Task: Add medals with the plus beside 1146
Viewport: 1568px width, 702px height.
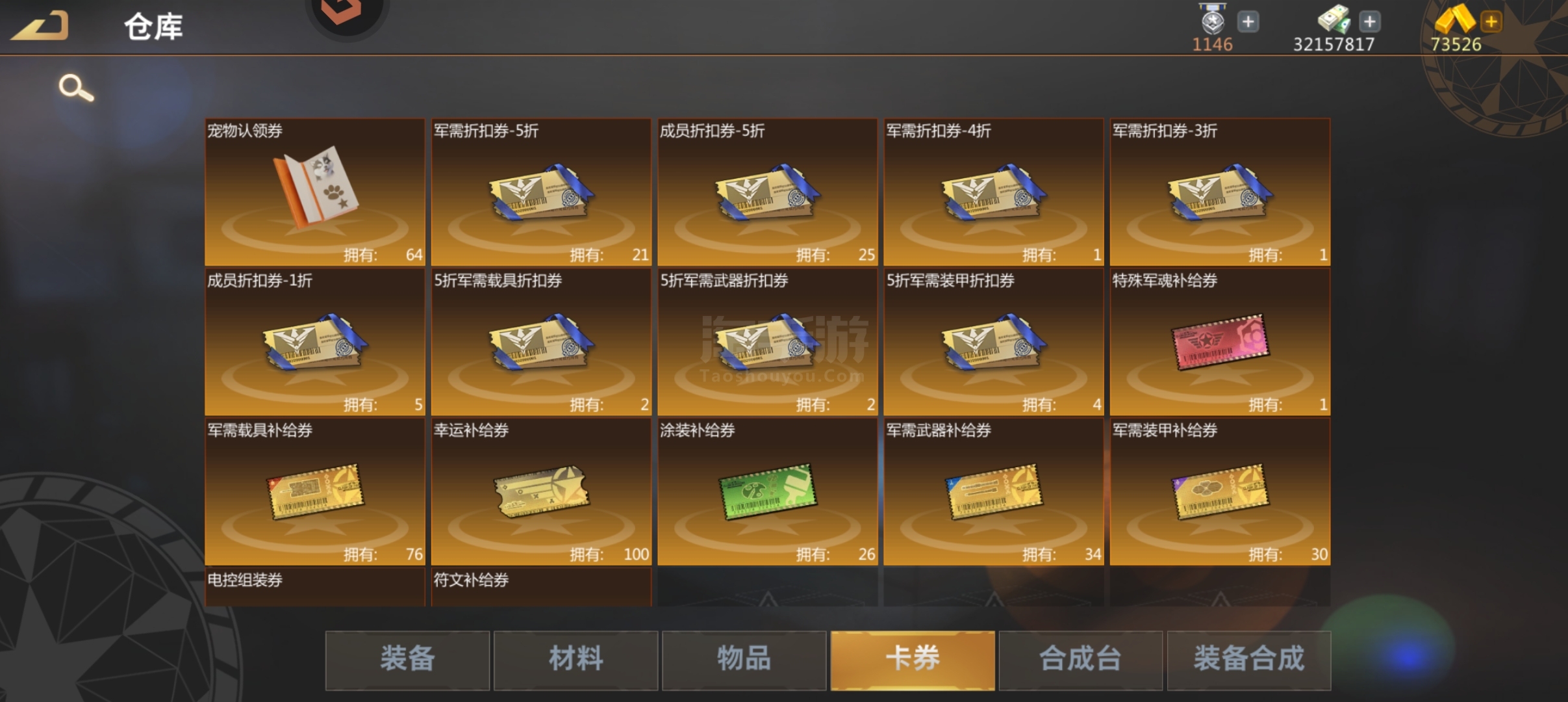Action: (1248, 21)
